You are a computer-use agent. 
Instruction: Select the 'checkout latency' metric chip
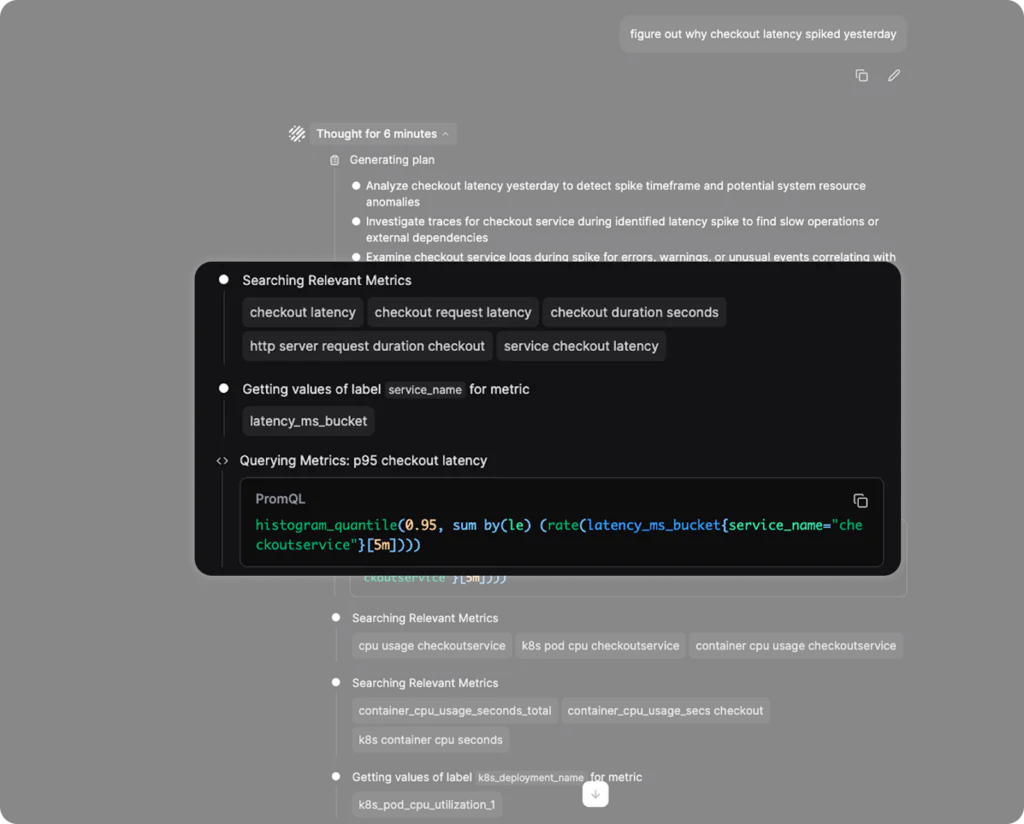tap(302, 312)
